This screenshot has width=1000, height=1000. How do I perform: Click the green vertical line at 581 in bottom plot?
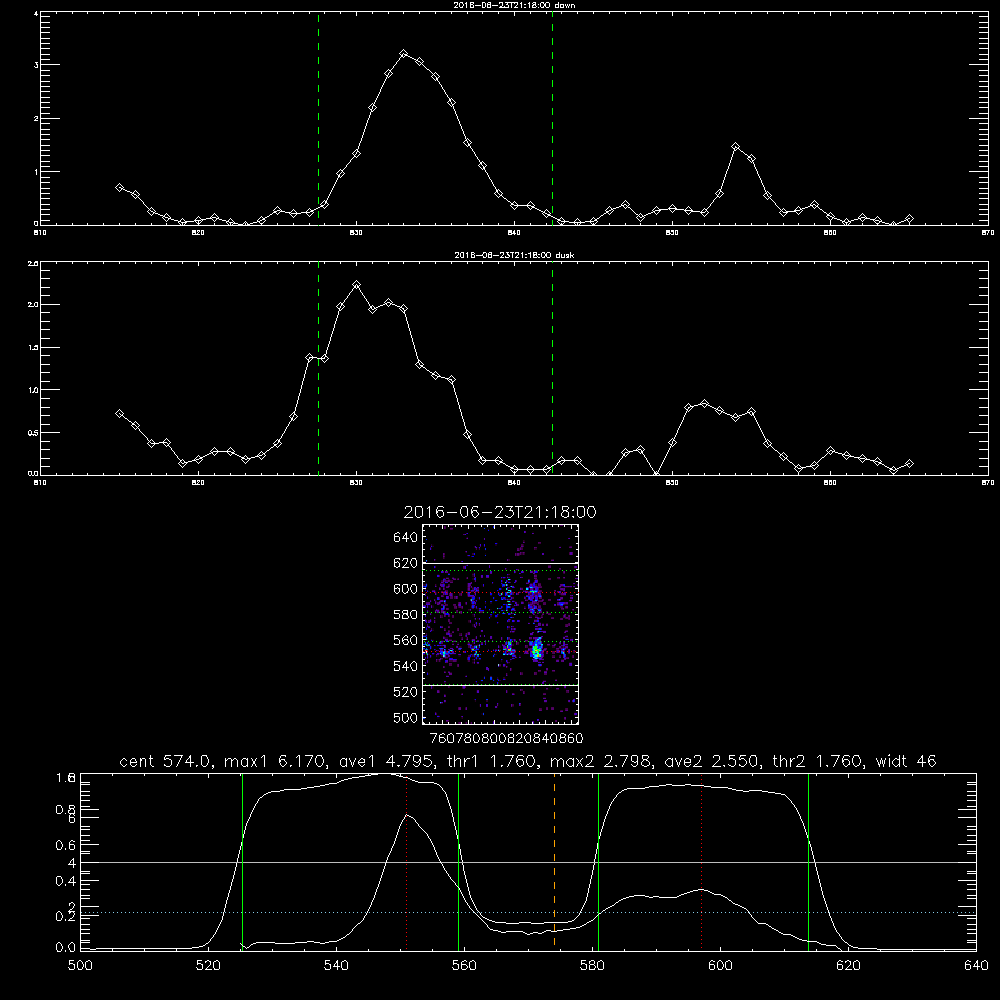(598, 862)
